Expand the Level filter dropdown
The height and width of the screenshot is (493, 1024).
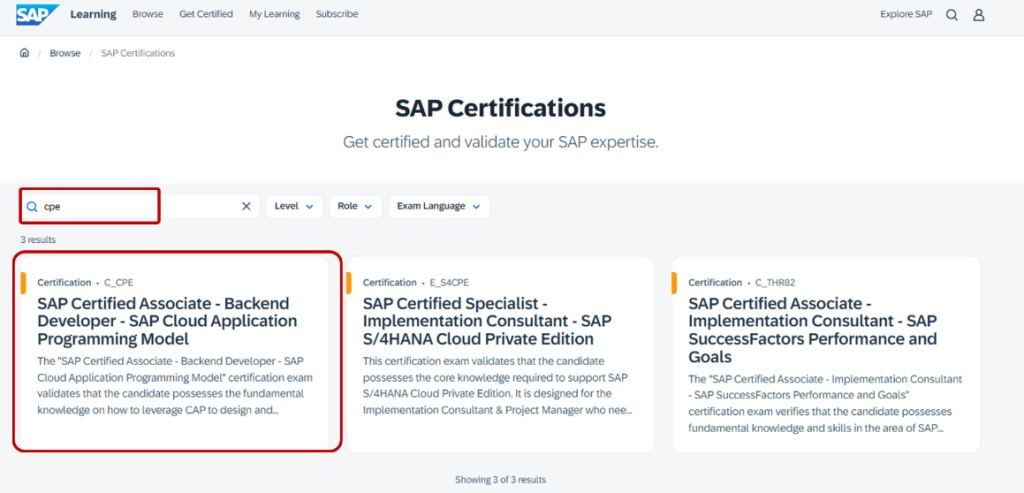point(294,206)
